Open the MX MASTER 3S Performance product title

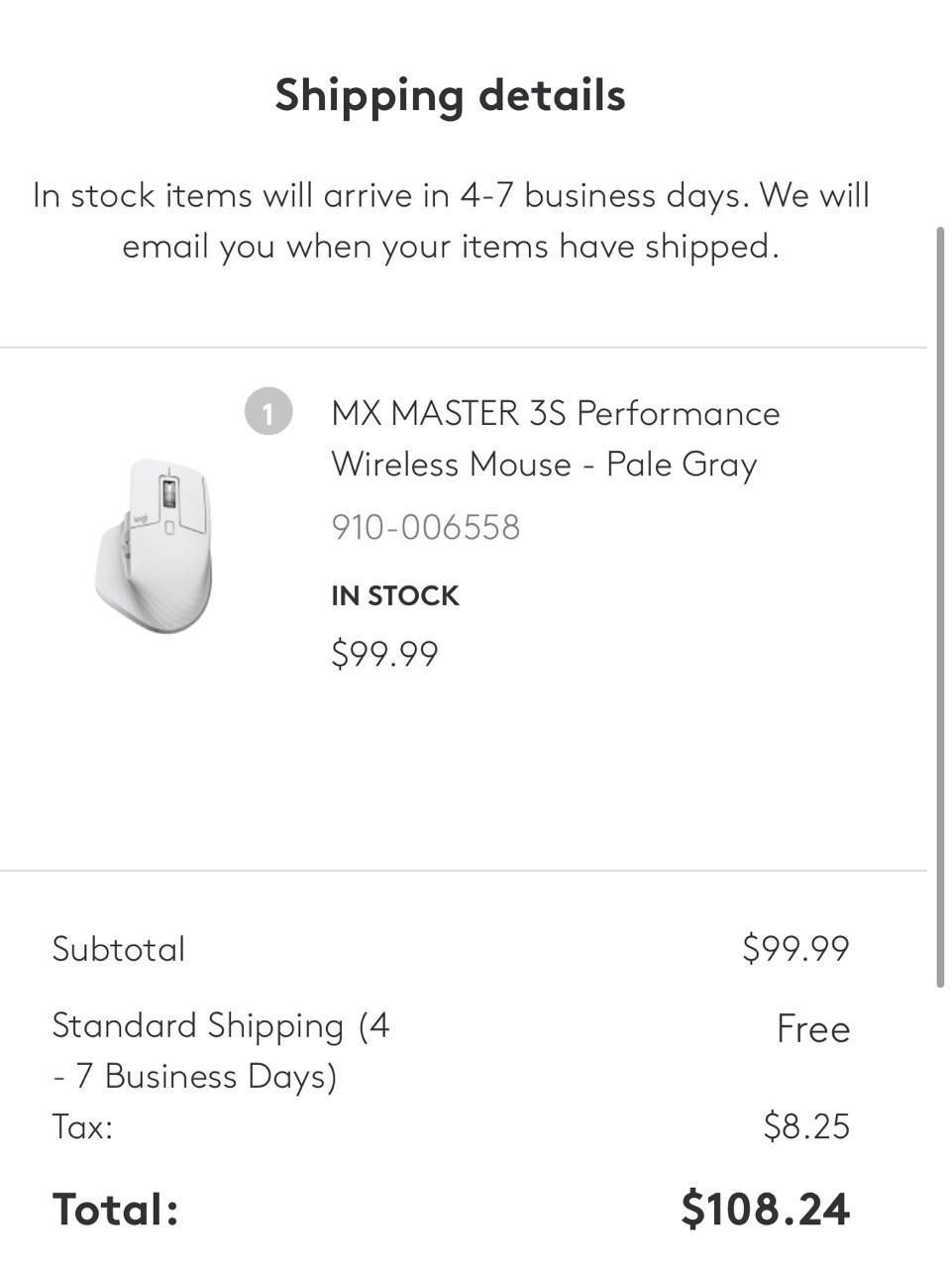click(555, 413)
